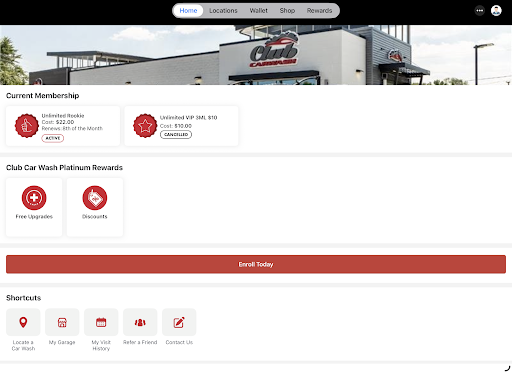
Task: Click the Cost: $22.00 text
Action: (58, 122)
